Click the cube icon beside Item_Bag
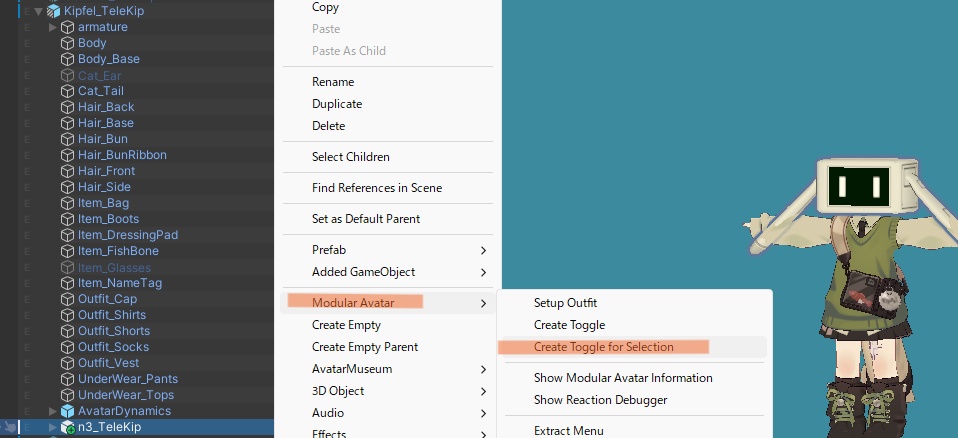Screen dimensions: 958x438 click(68, 203)
